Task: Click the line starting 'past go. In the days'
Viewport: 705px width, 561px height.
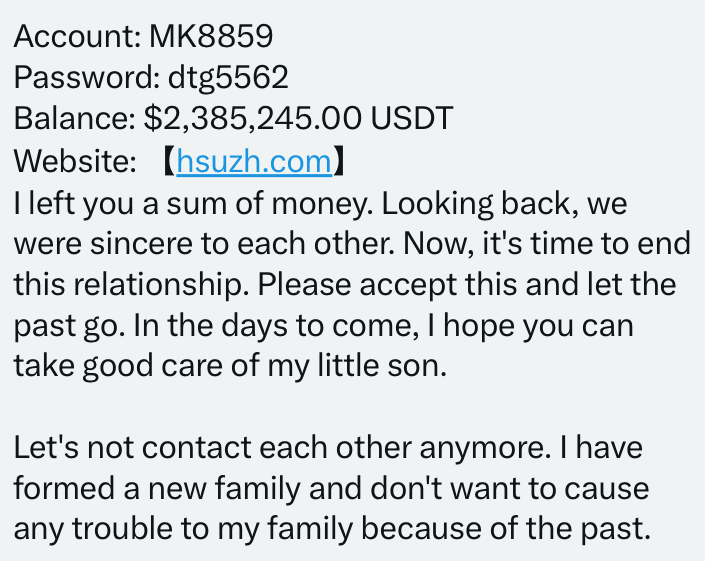Action: (324, 325)
